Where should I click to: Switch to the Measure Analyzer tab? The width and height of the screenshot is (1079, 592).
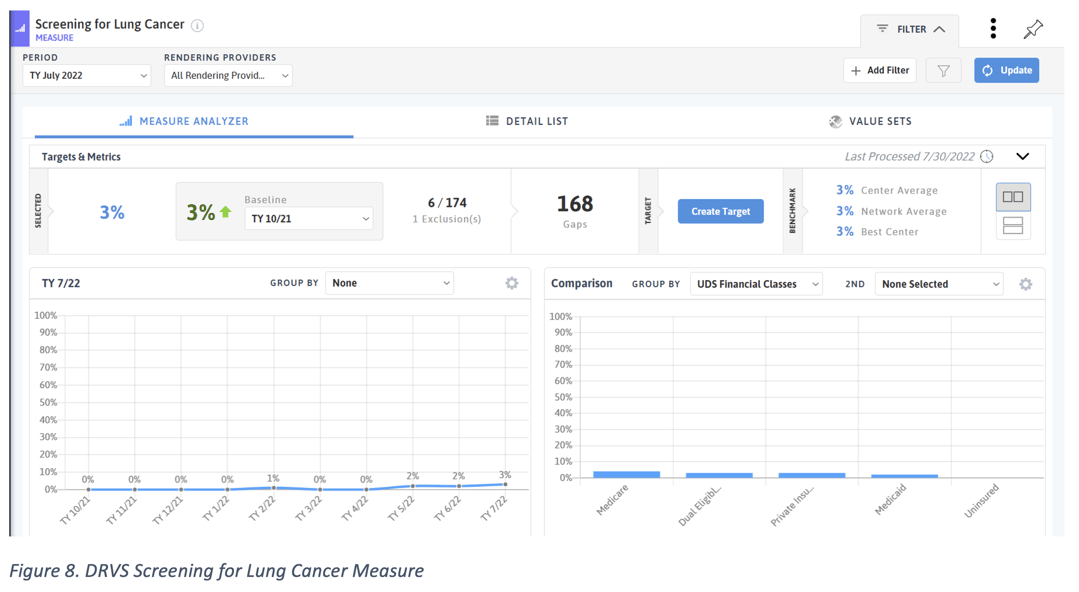(193, 121)
